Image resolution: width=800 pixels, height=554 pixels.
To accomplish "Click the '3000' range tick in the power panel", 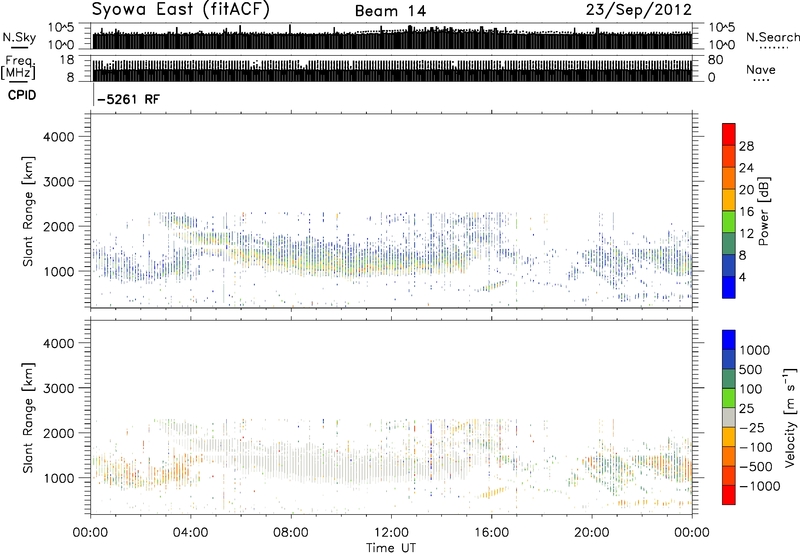I will click(58, 182).
